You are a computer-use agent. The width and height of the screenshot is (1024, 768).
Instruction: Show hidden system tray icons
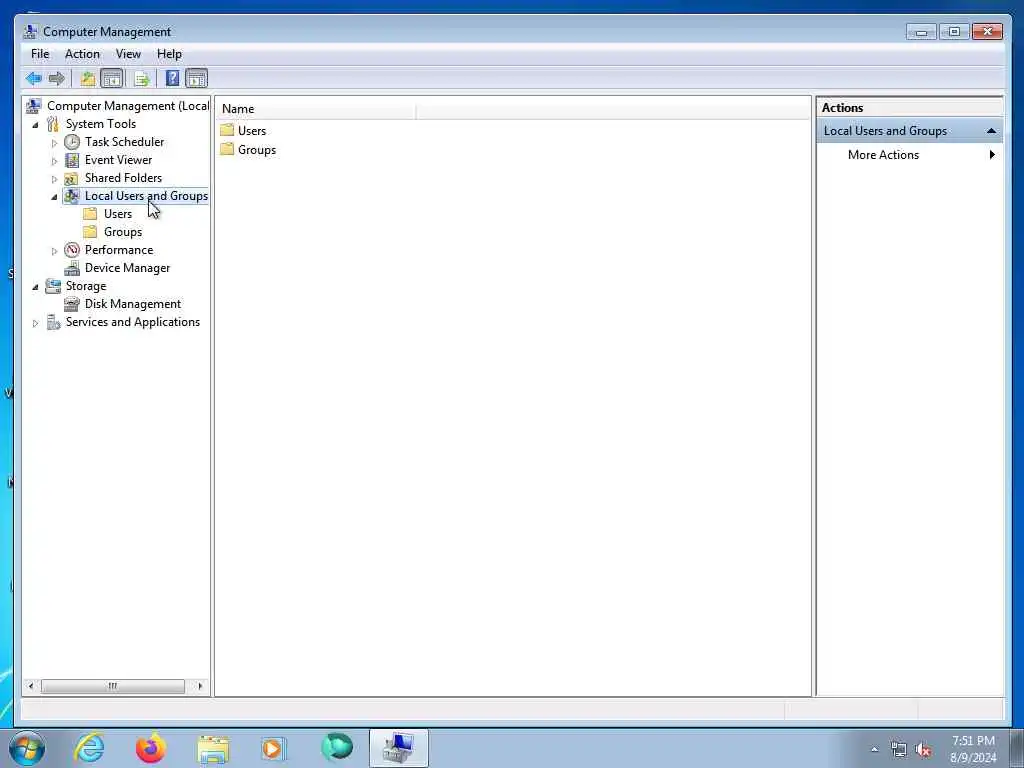click(x=874, y=749)
